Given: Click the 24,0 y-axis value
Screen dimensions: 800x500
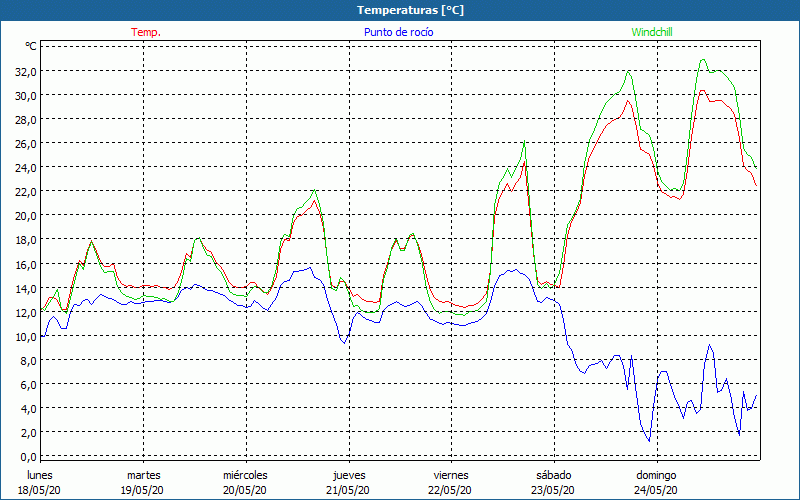Looking at the screenshot, I should pyautogui.click(x=26, y=167).
